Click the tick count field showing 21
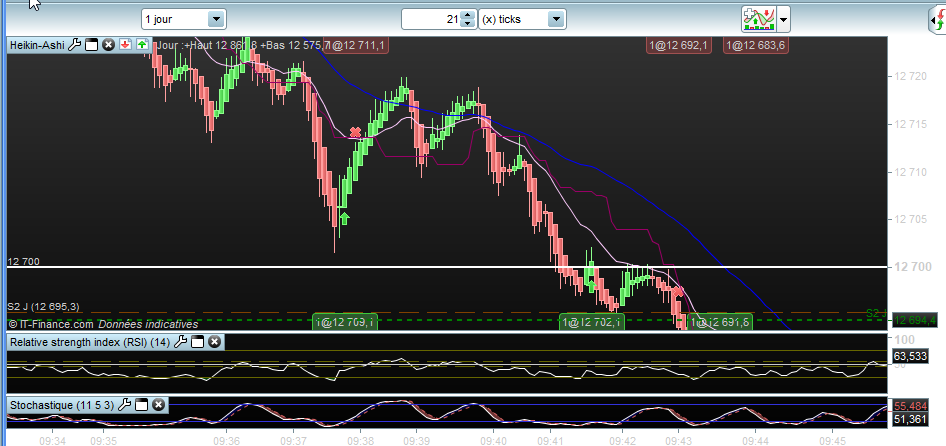The height and width of the screenshot is (446, 946). 431,19
